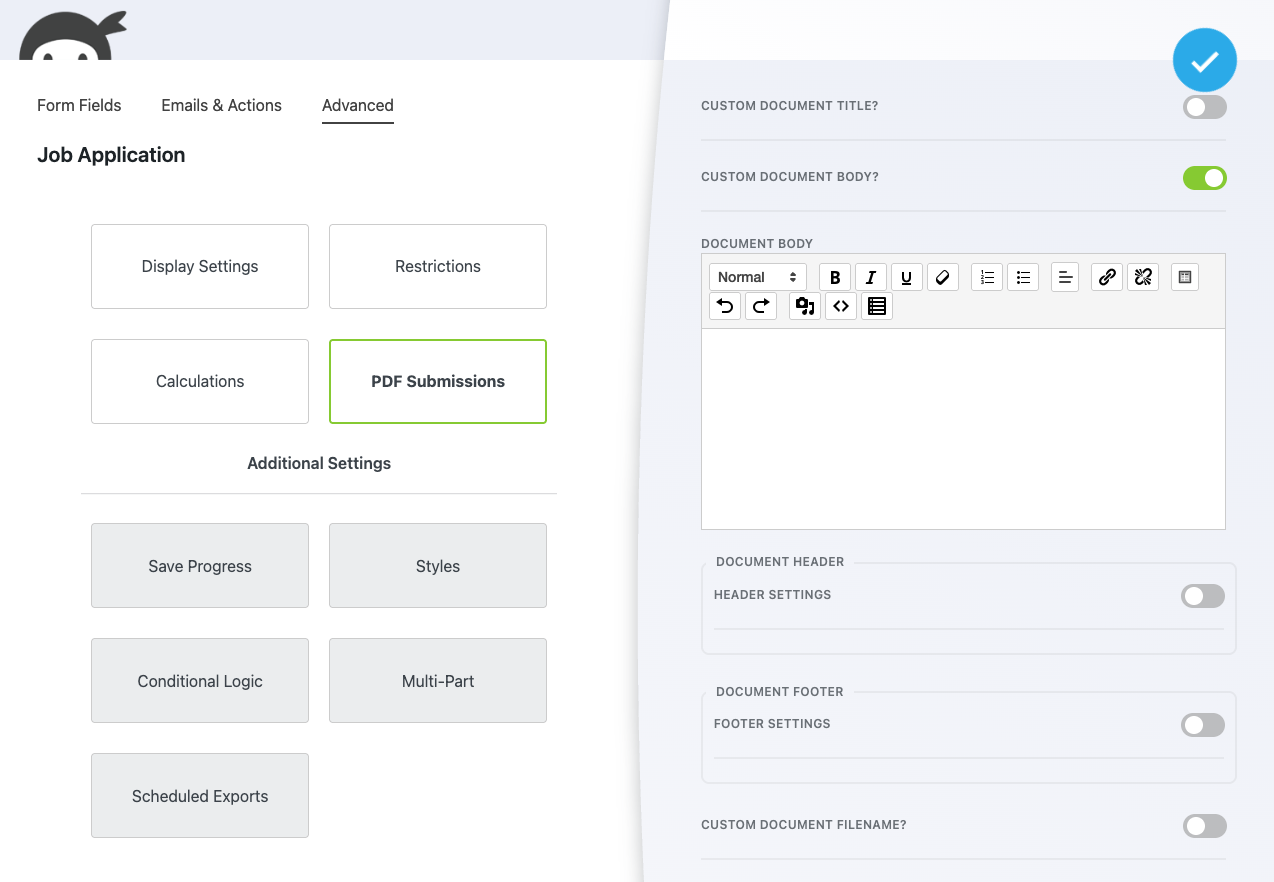This screenshot has width=1274, height=882.
Task: Clear formatting with the eraser icon
Action: [942, 277]
